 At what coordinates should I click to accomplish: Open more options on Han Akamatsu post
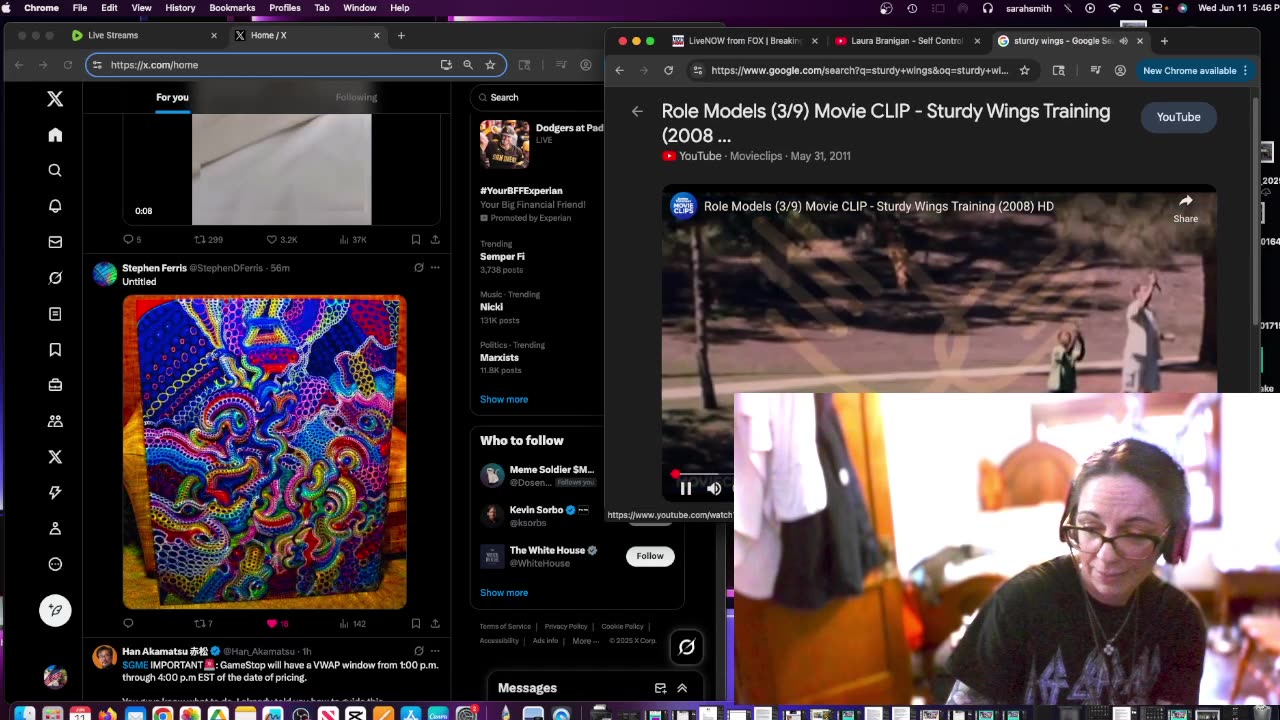[x=435, y=651]
